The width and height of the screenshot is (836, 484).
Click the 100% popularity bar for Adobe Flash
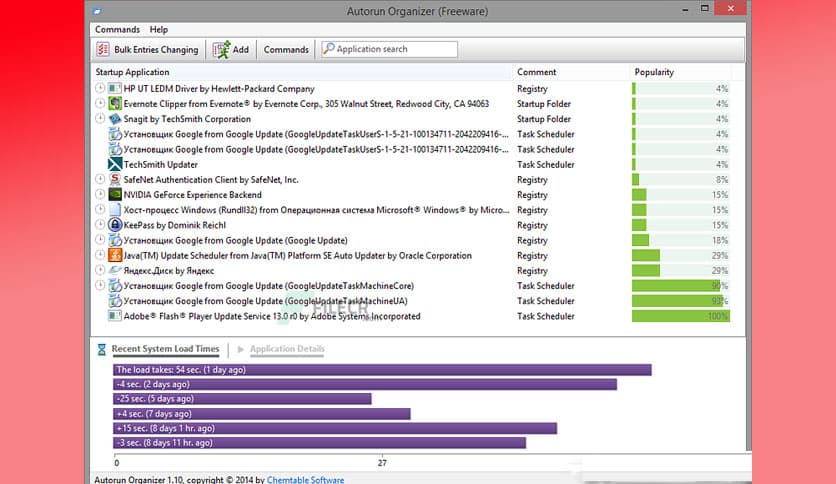pyautogui.click(x=681, y=316)
